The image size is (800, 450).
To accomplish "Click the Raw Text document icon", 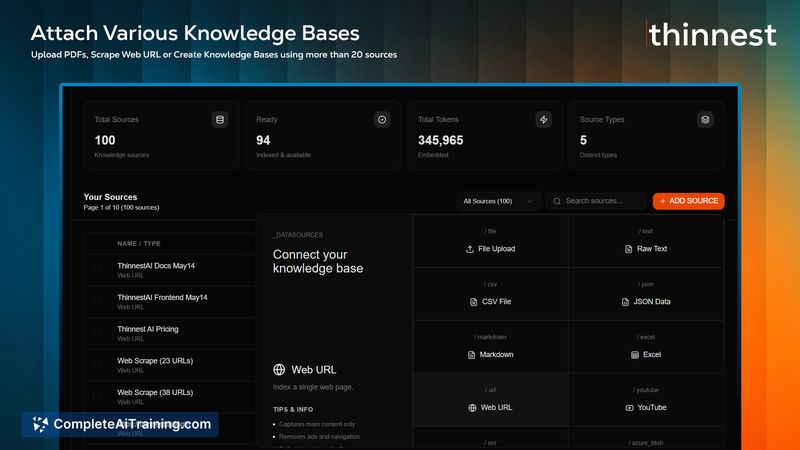I will pos(629,249).
